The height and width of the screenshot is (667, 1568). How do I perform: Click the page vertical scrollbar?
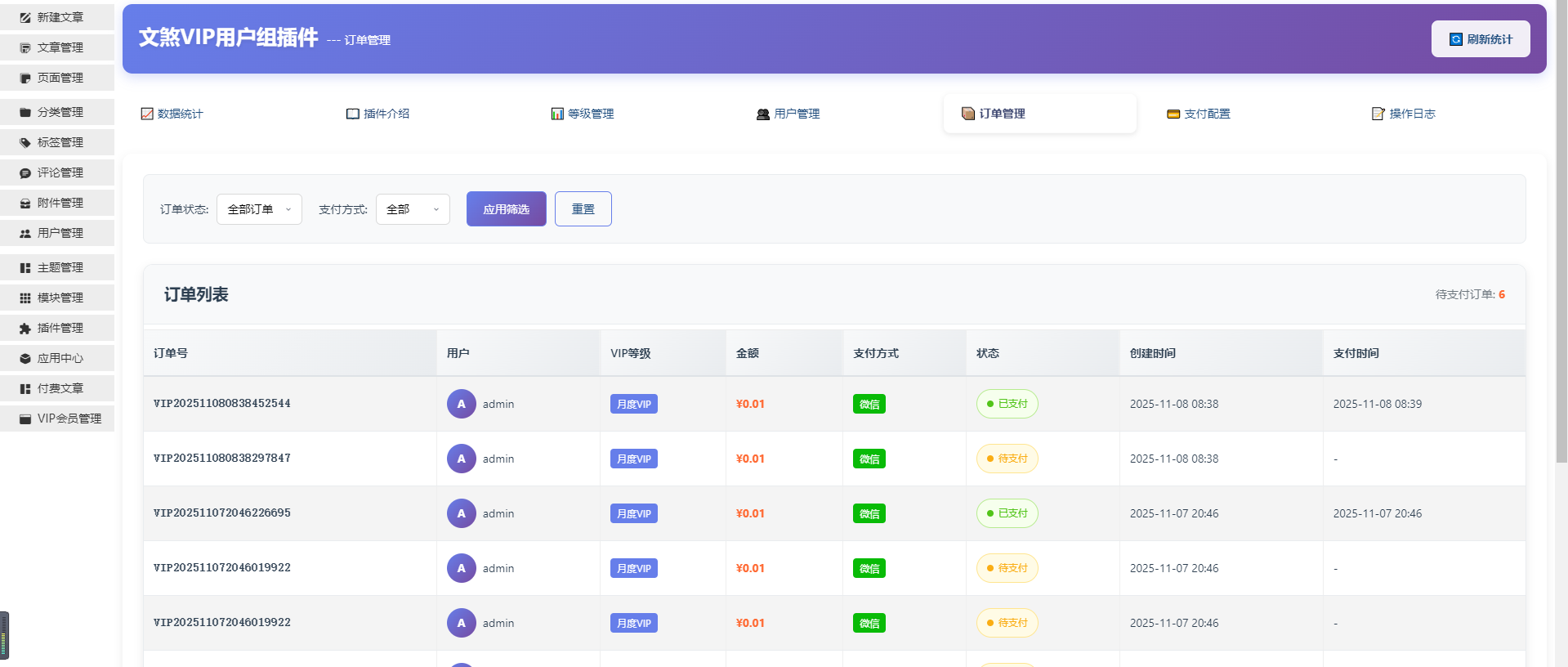click(x=1561, y=245)
